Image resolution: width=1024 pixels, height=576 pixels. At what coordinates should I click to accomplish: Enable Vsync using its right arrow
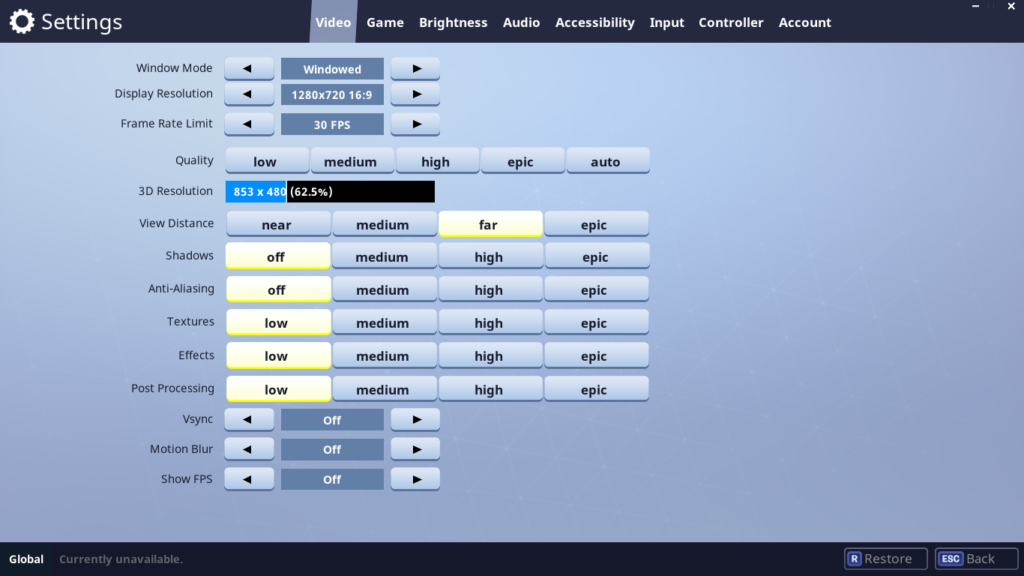[414, 418]
